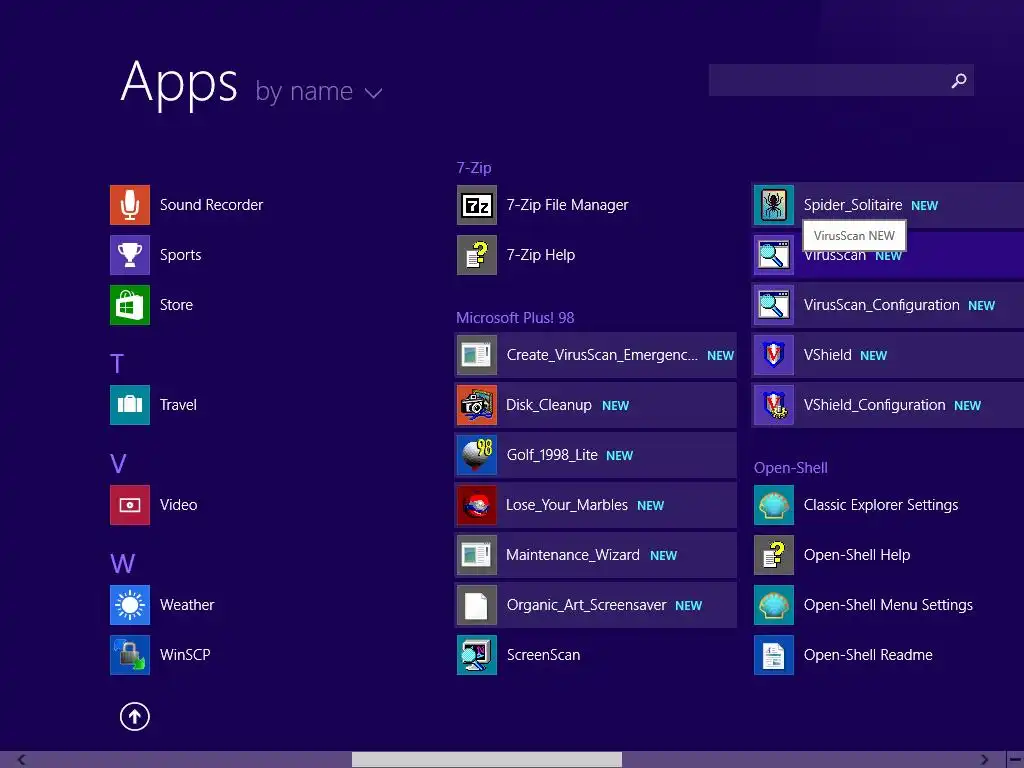Click the up arrow to return to Start

135,716
